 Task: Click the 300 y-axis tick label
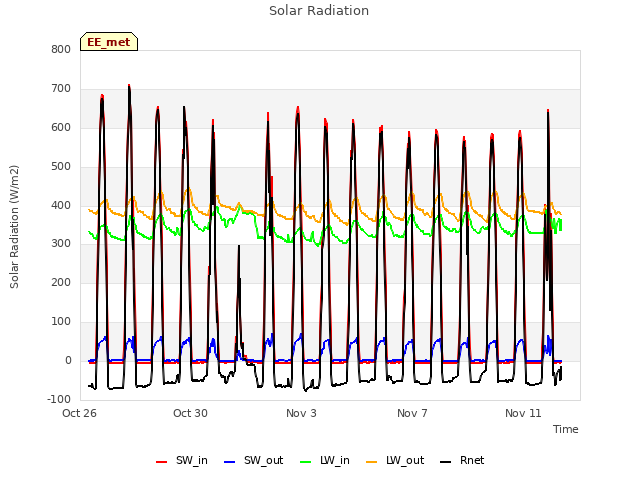point(61,244)
